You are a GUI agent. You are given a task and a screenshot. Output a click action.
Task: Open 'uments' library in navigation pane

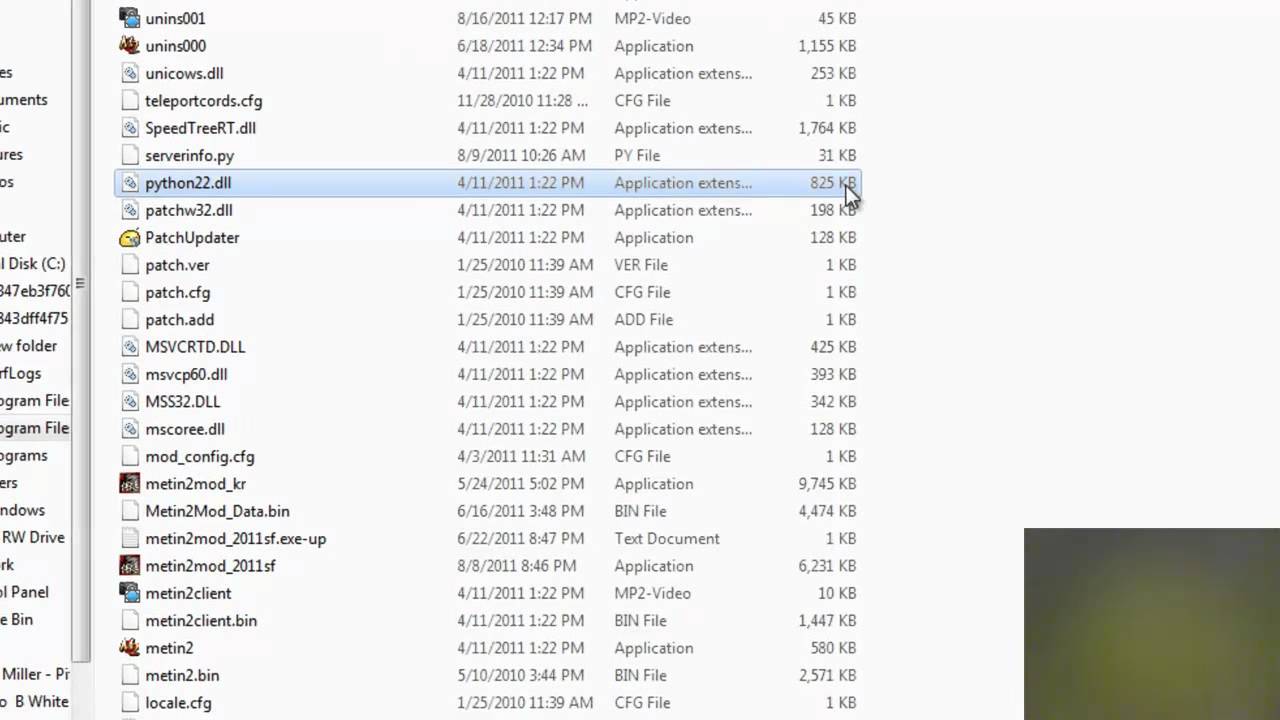[24, 100]
